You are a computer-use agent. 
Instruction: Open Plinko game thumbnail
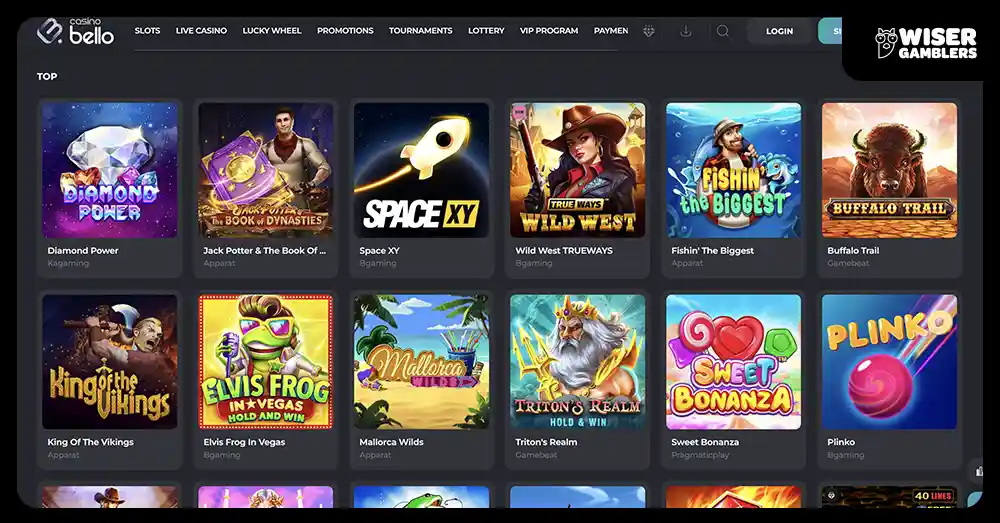890,362
